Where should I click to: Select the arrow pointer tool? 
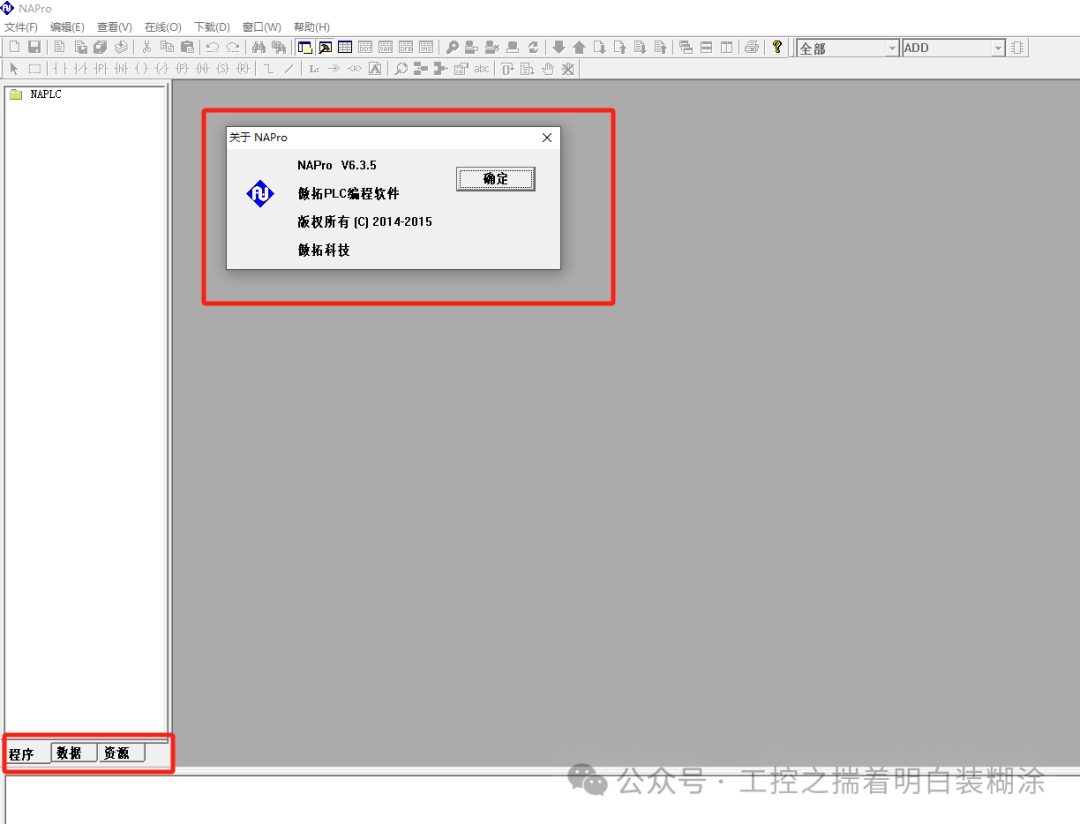tap(14, 69)
